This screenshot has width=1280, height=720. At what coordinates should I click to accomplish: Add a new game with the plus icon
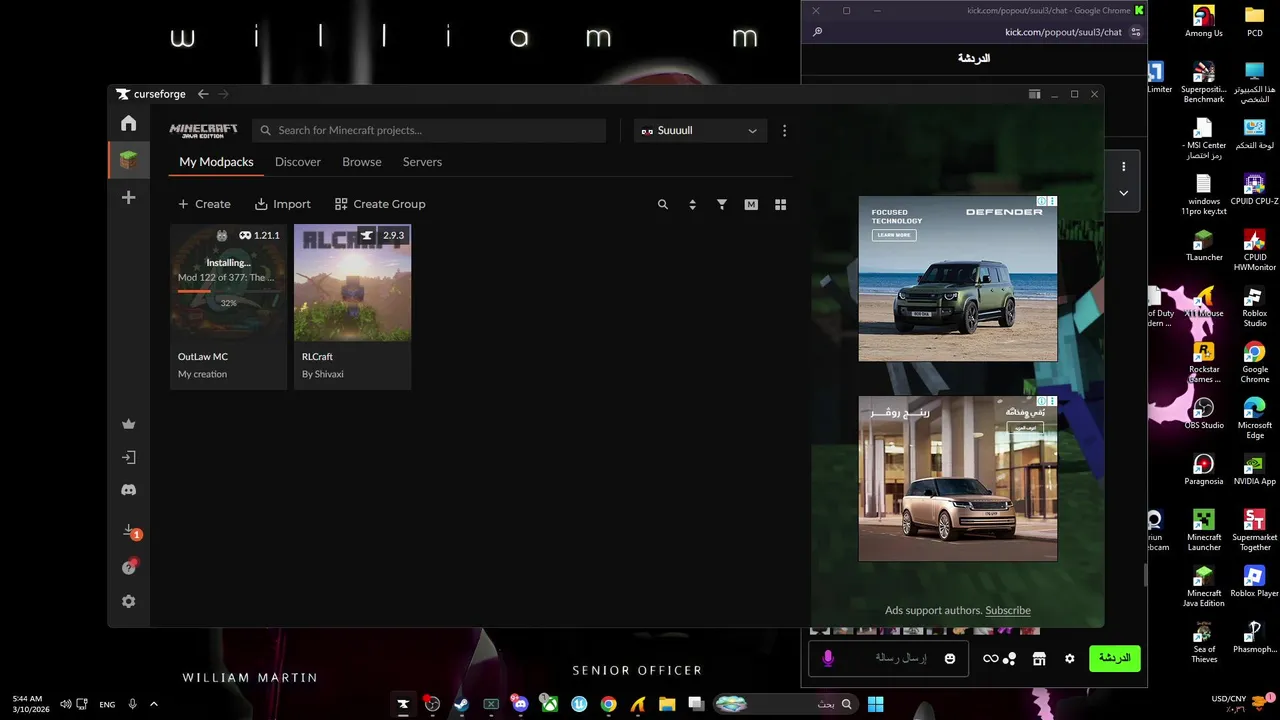tap(128, 198)
